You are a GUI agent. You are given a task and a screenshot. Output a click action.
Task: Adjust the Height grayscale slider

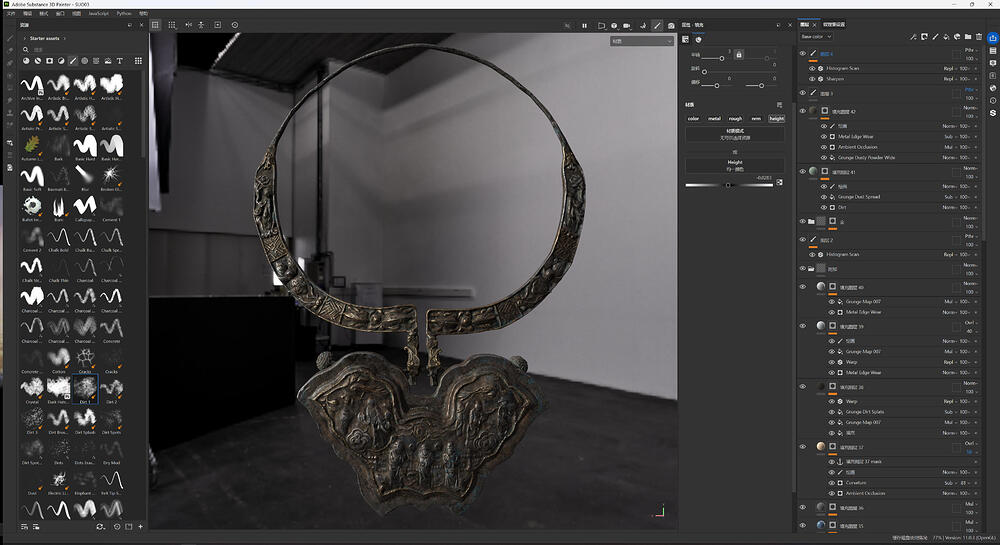728,185
